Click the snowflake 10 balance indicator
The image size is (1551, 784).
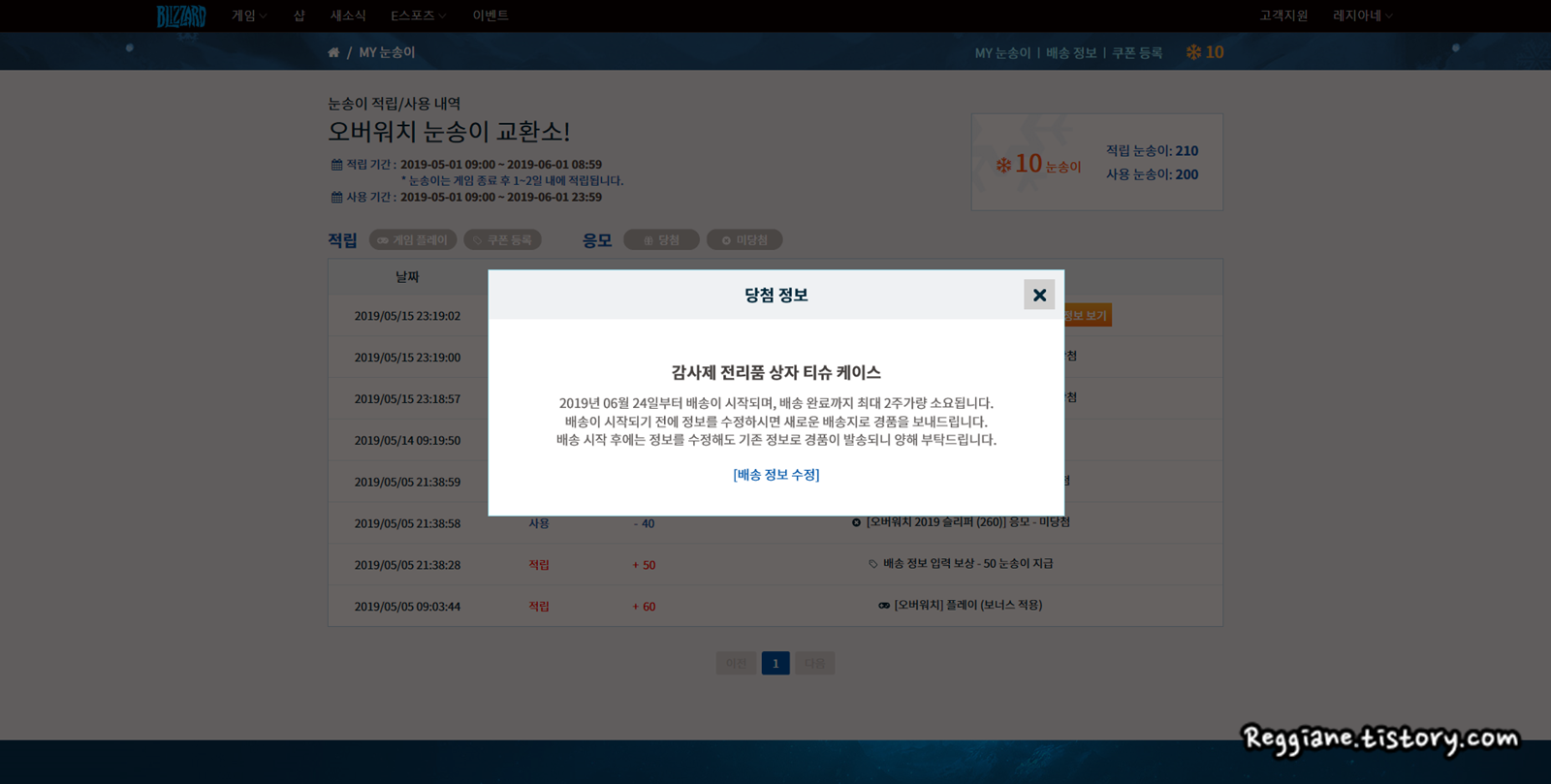pos(1205,52)
